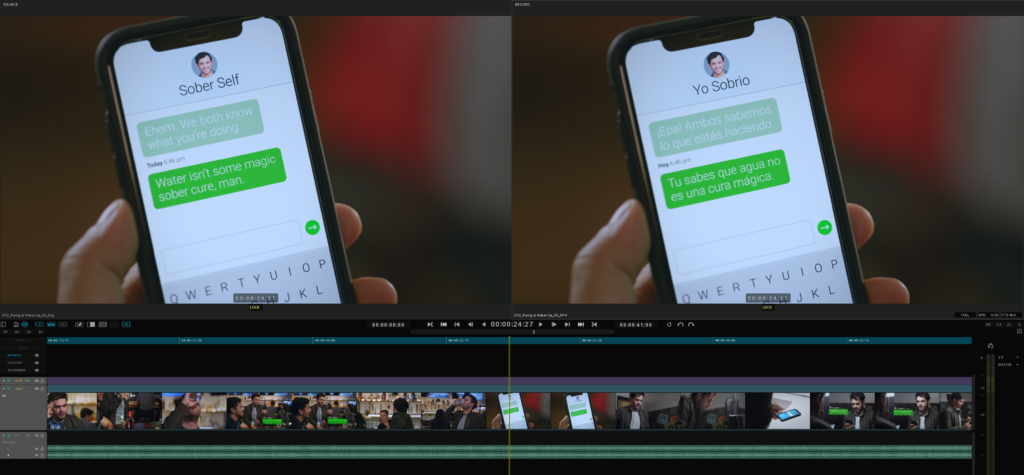Play the sequence in reverse
Image resolution: width=1024 pixels, height=475 pixels.
click(484, 325)
